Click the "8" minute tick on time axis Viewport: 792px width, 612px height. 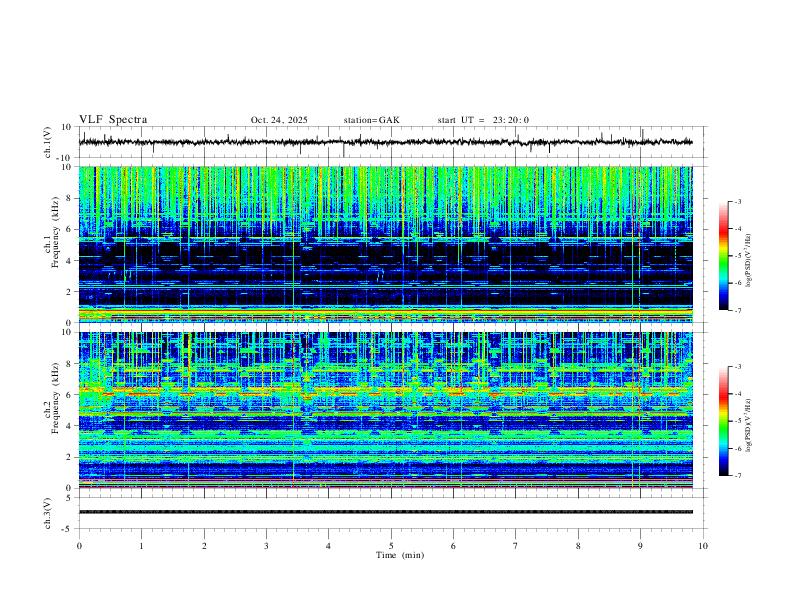tap(578, 546)
